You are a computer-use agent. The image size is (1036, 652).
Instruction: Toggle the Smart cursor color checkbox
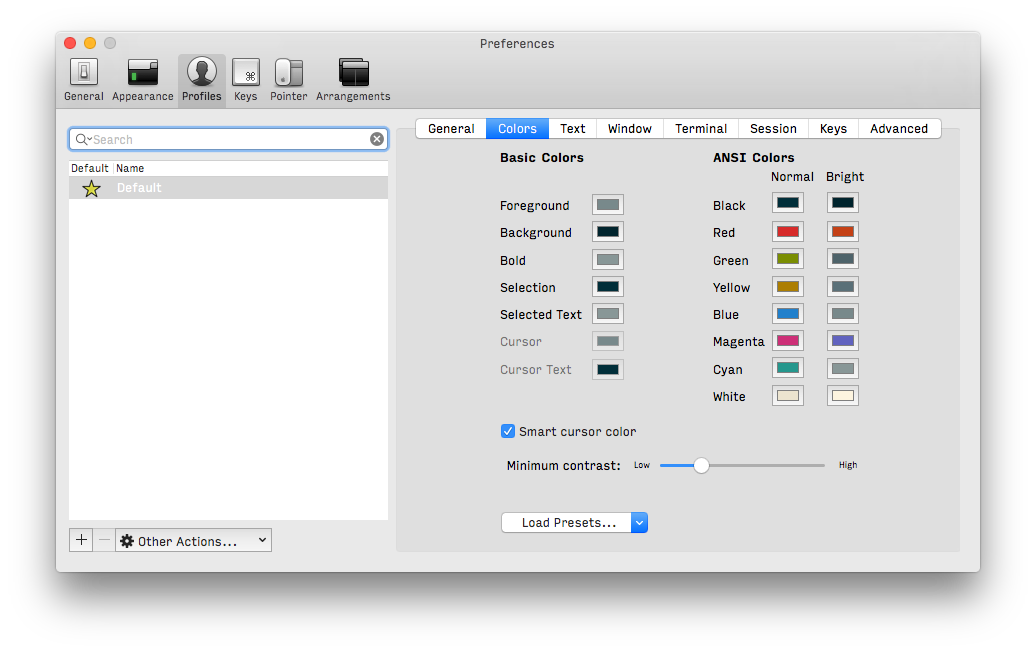(x=507, y=431)
